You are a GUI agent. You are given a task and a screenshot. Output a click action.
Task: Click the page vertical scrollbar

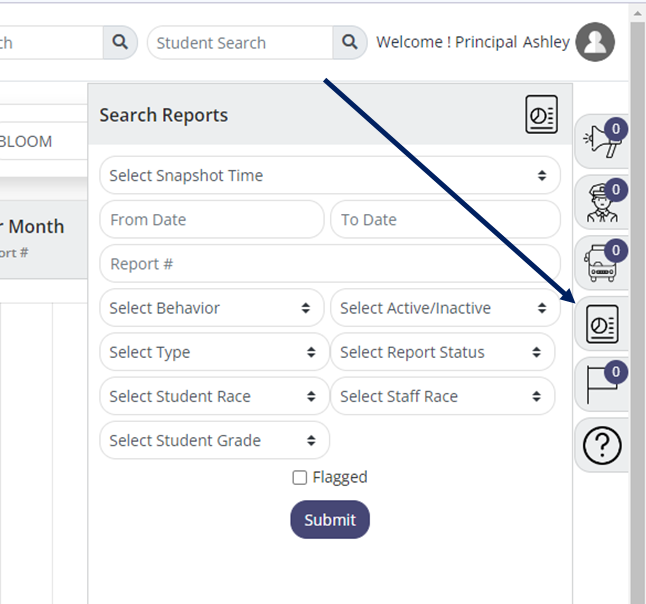click(637, 313)
